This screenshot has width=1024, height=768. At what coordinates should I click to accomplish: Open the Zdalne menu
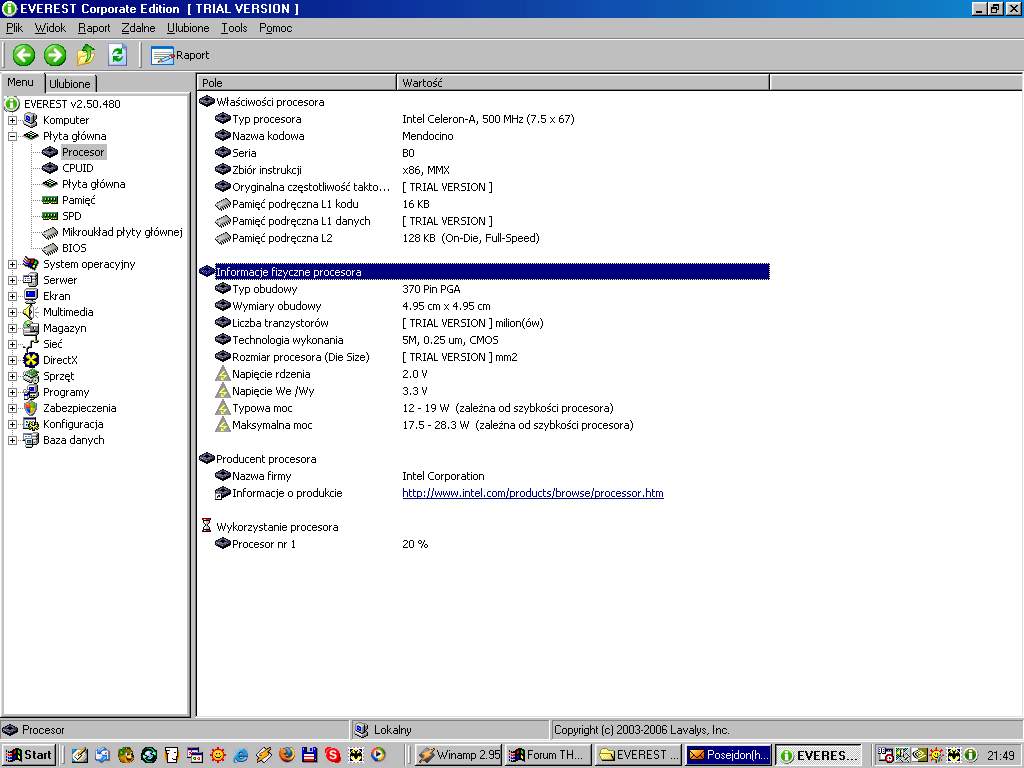138,28
